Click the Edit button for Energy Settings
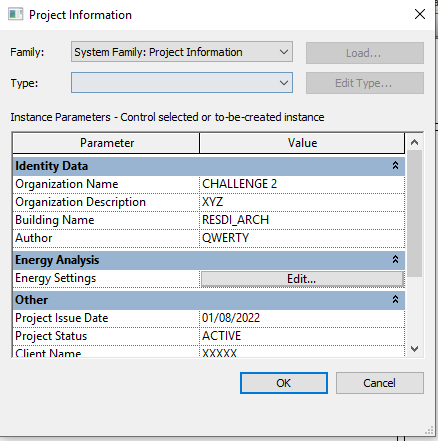Viewport: 438px width, 441px height. click(x=302, y=279)
